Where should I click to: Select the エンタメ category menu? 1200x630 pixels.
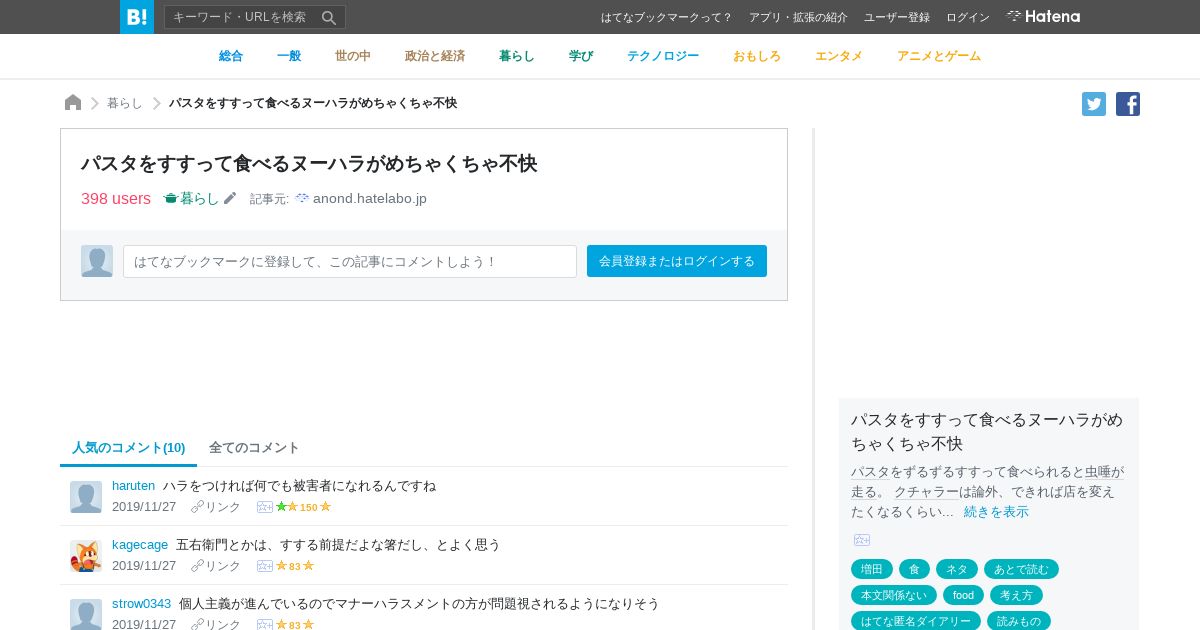tap(839, 56)
